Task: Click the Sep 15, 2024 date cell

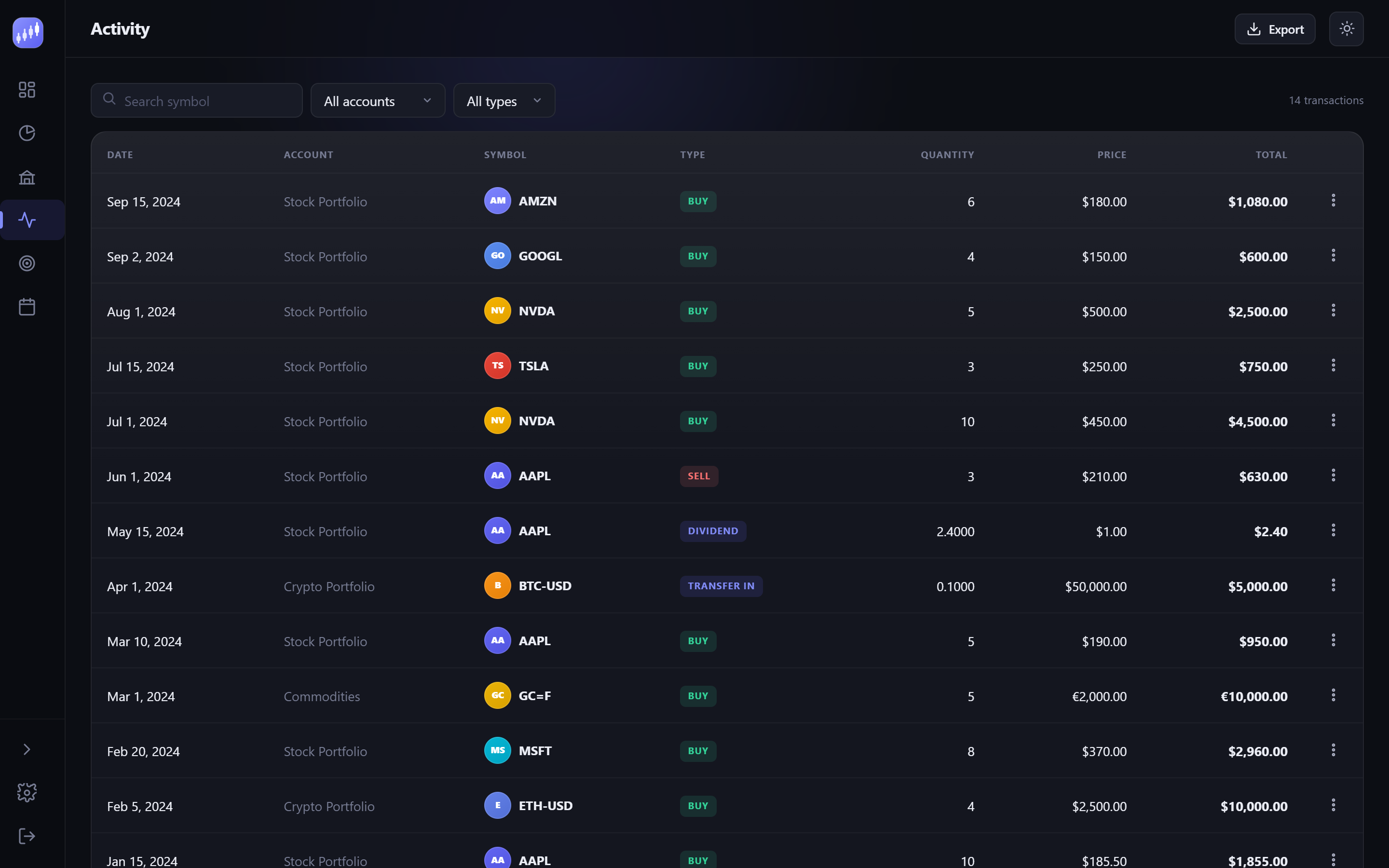Action: tap(144, 202)
